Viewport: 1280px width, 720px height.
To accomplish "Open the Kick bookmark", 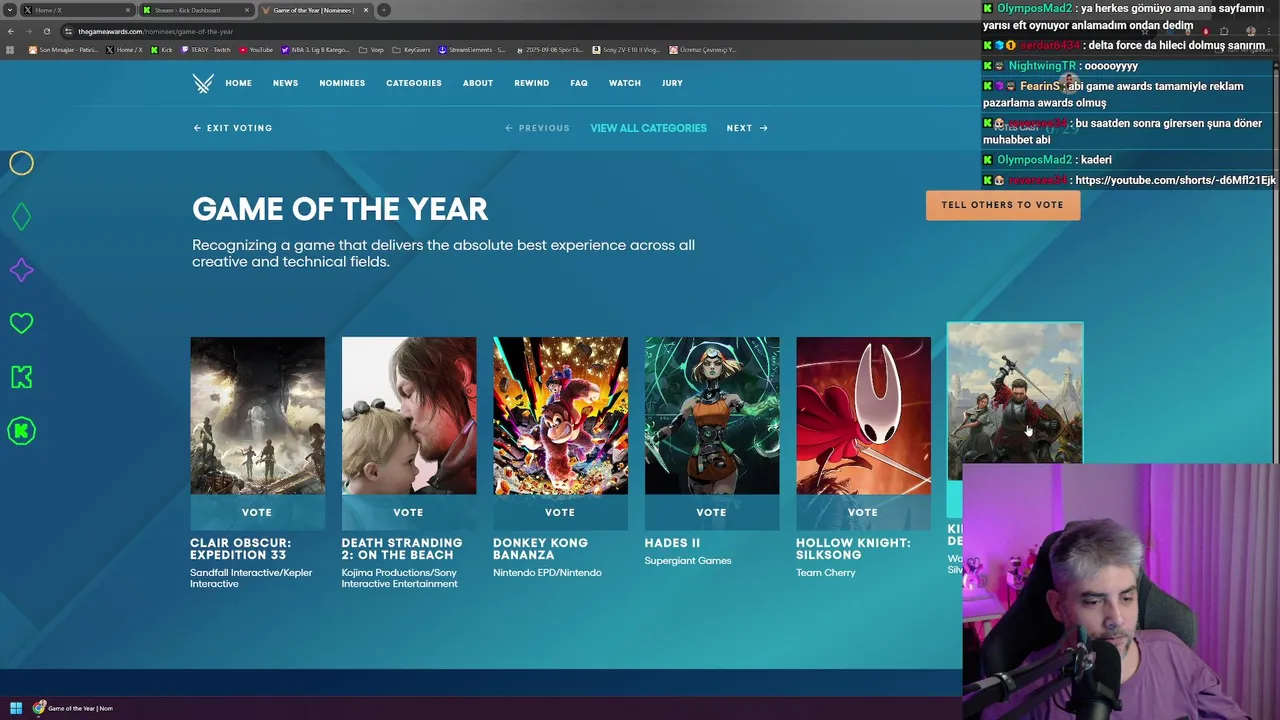I will pyautogui.click(x=162, y=49).
